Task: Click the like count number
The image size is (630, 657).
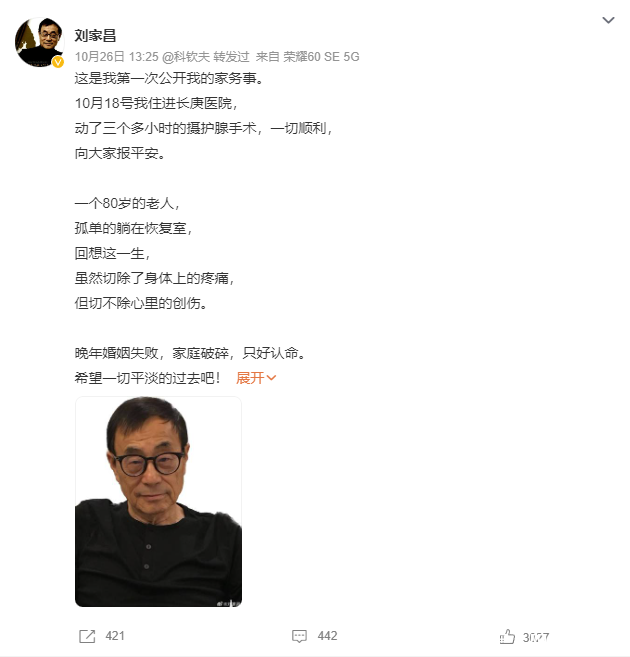Action: coord(536,637)
